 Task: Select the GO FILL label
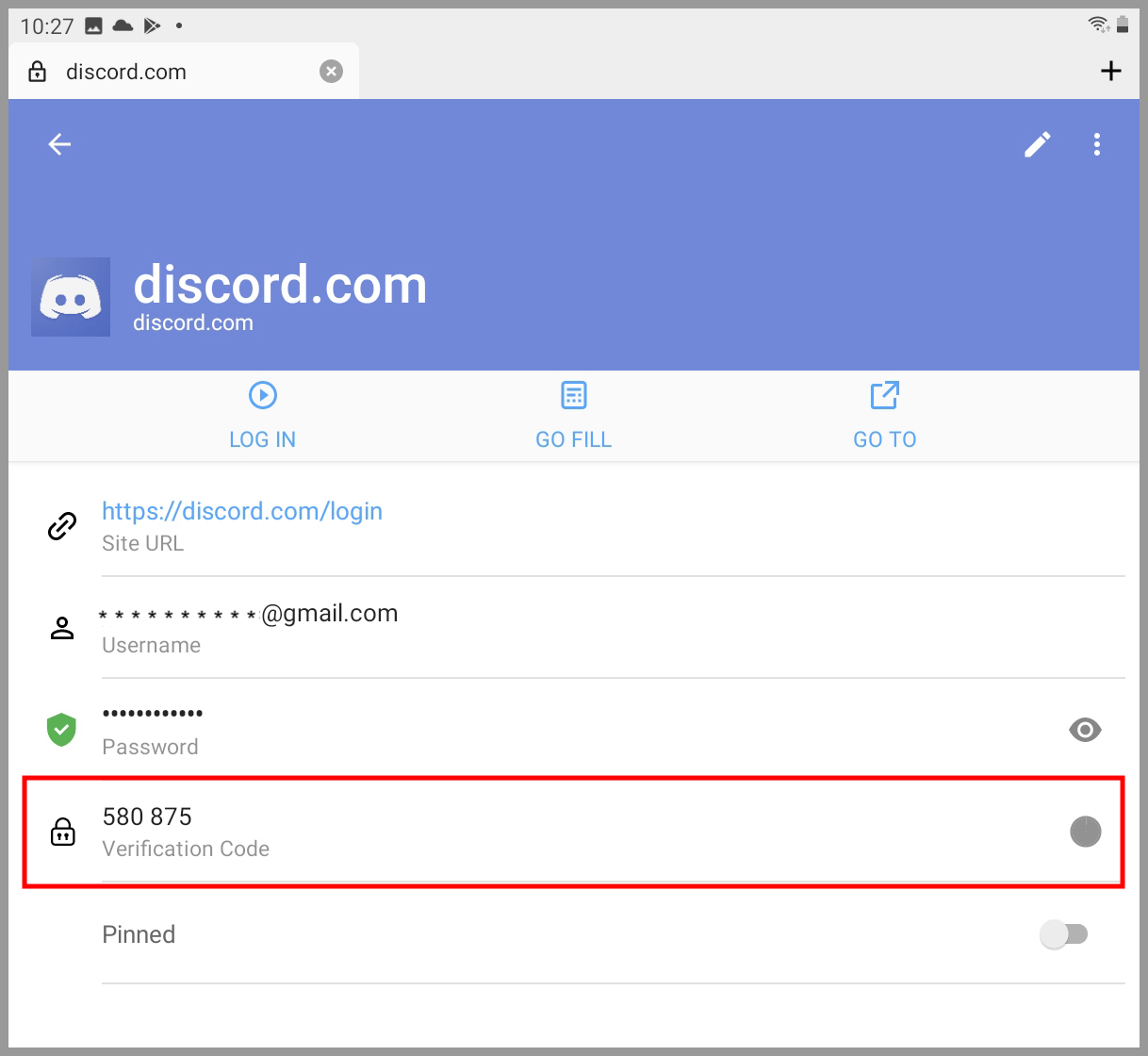(x=574, y=439)
